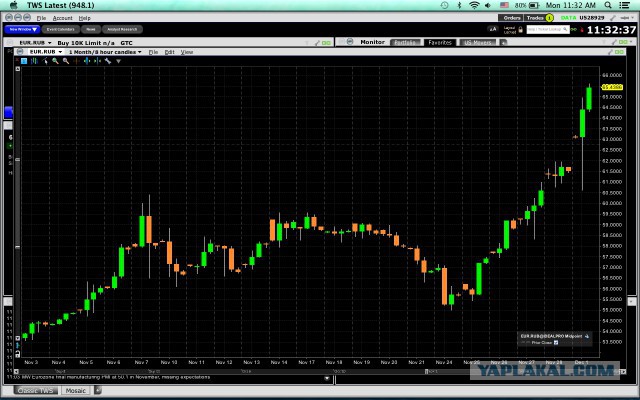Switch chart to bar style icon
Viewport: 640px width, 400px height.
[34, 61]
